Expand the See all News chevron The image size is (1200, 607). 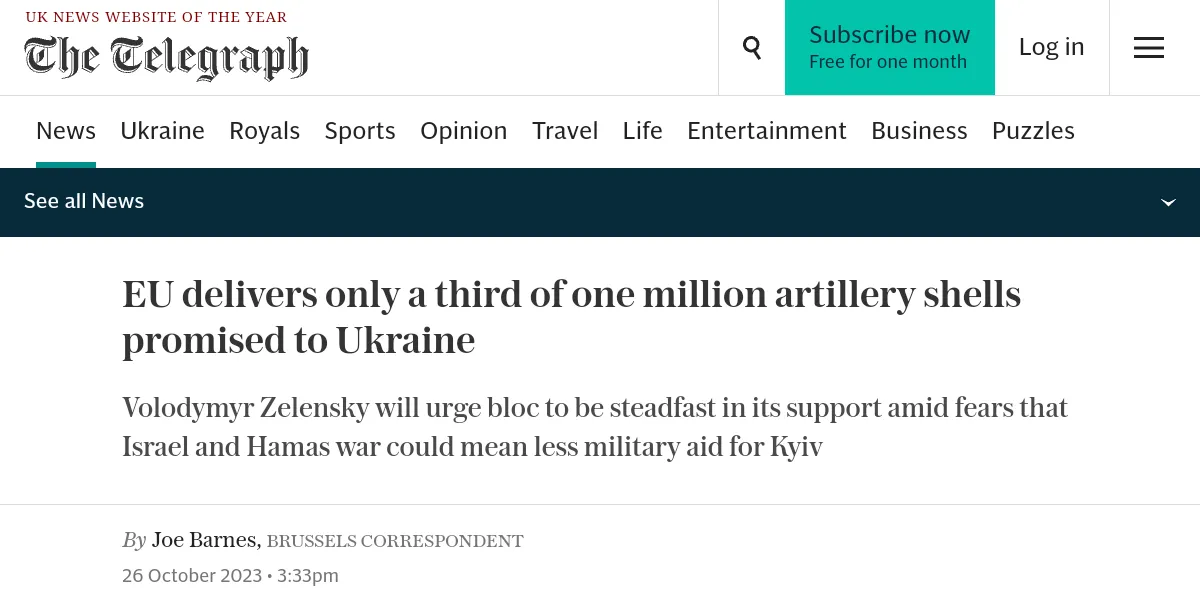pyautogui.click(x=1167, y=202)
